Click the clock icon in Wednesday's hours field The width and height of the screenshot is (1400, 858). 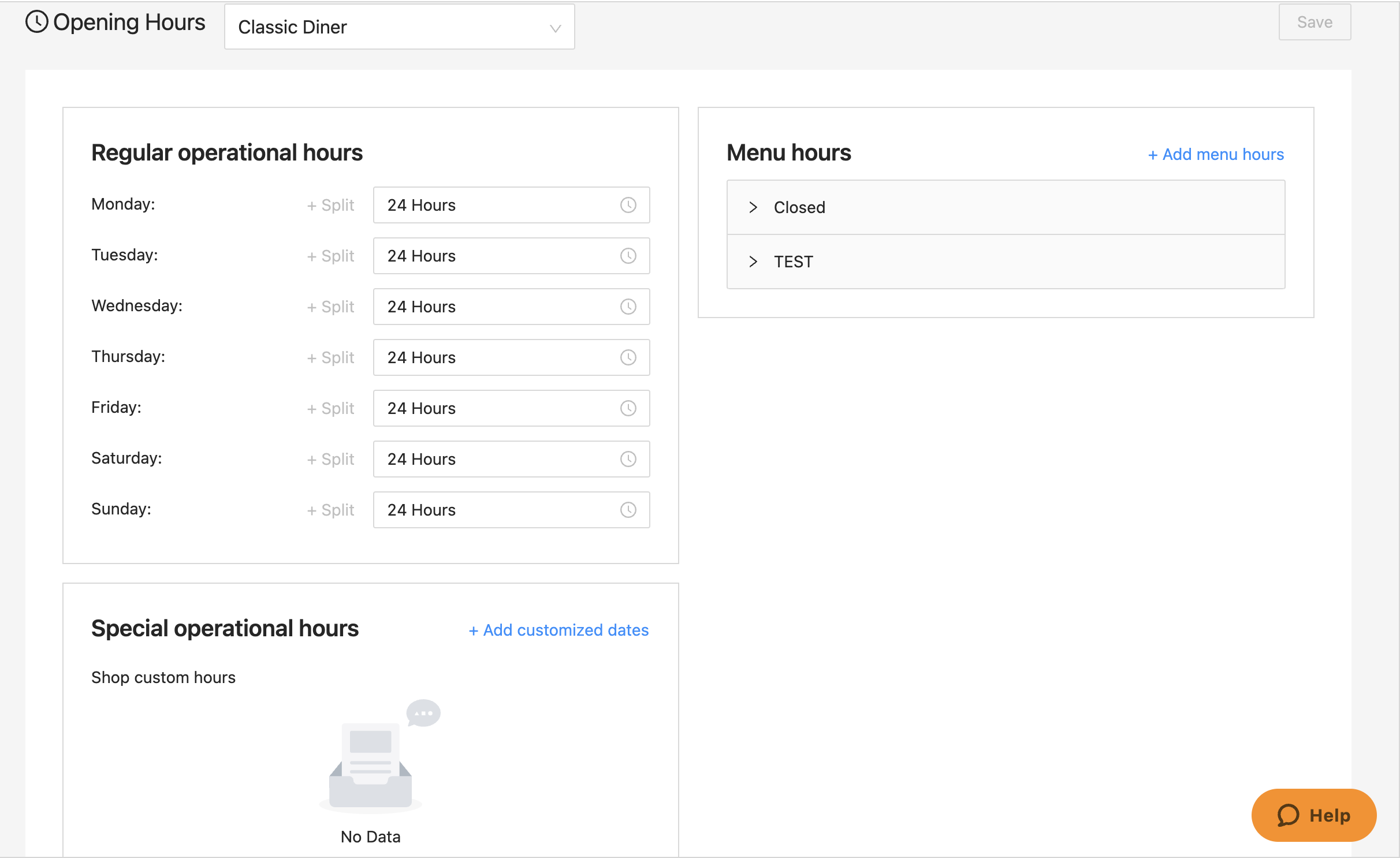click(x=628, y=307)
